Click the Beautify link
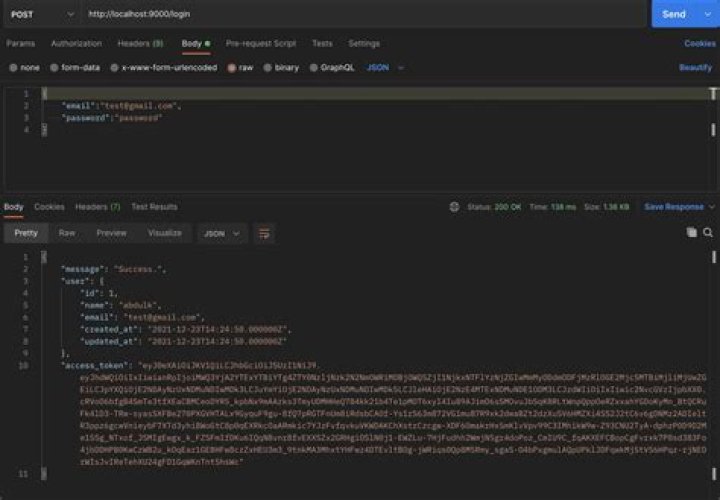 [x=695, y=68]
